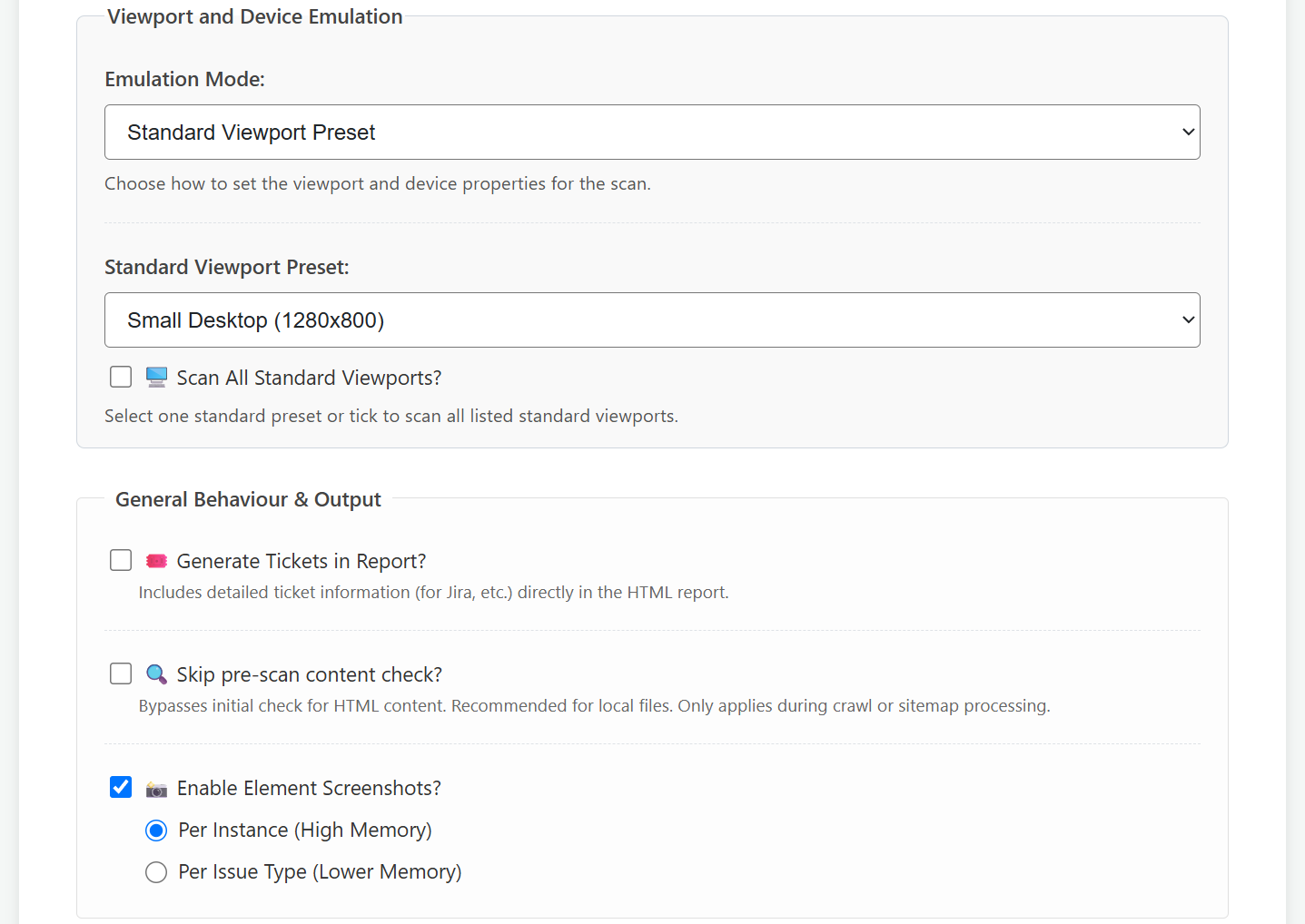Open the Emulation Mode dropdown

pyautogui.click(x=652, y=133)
